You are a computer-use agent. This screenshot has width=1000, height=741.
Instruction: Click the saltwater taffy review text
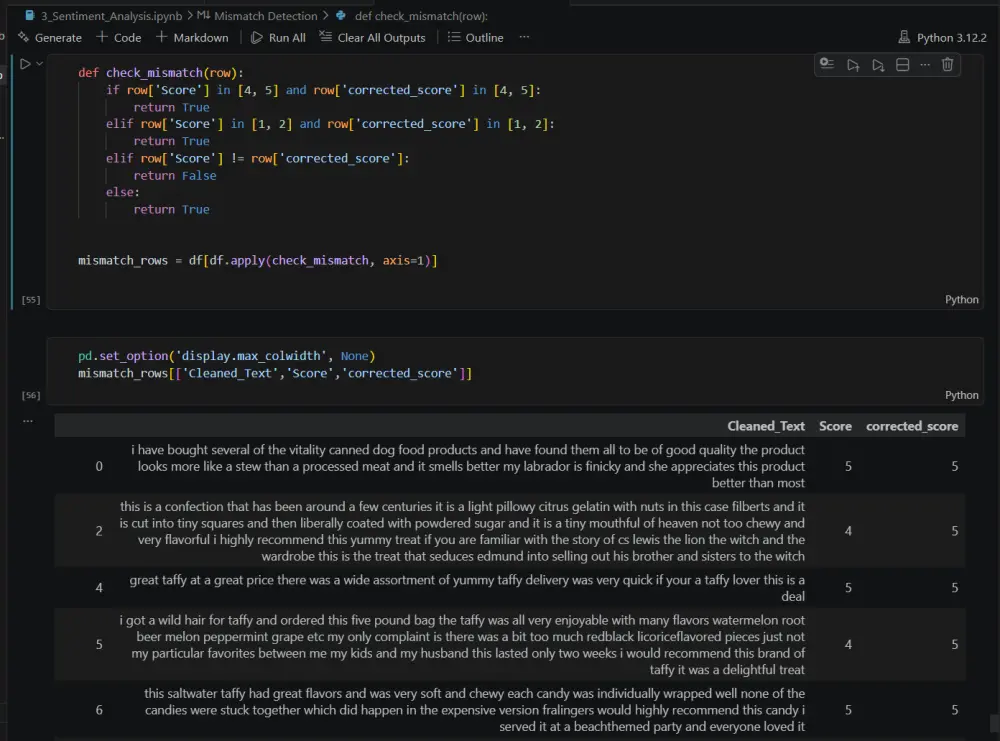[x=474, y=710]
